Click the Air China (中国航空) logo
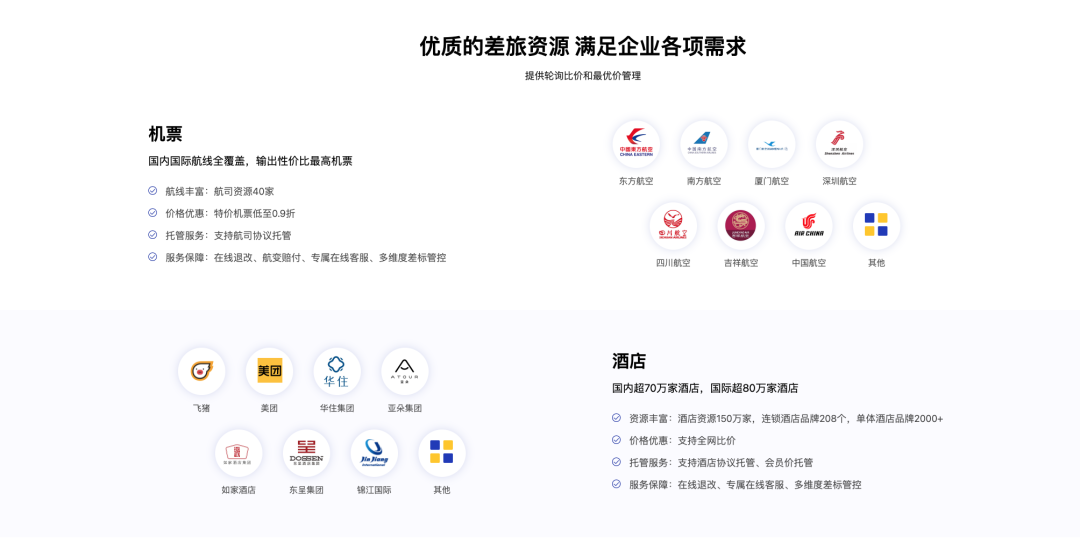This screenshot has height=549, width=1080. click(809, 226)
